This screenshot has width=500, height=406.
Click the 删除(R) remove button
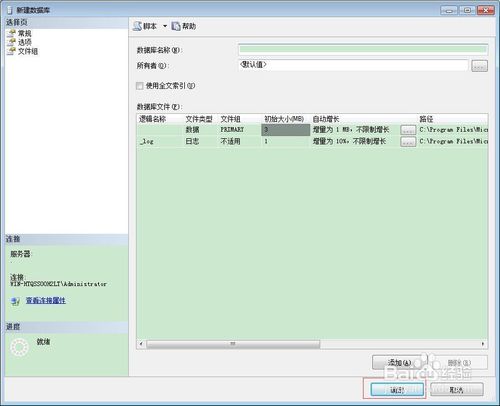(459, 362)
